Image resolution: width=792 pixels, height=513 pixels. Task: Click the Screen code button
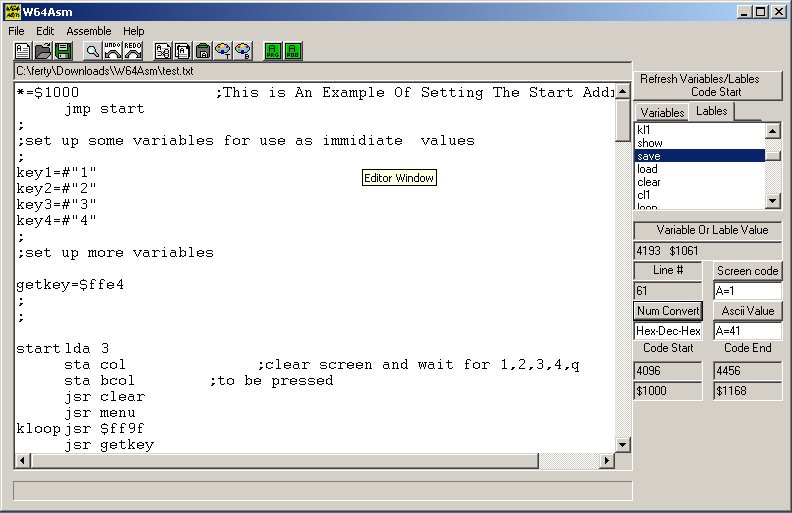coord(748,271)
